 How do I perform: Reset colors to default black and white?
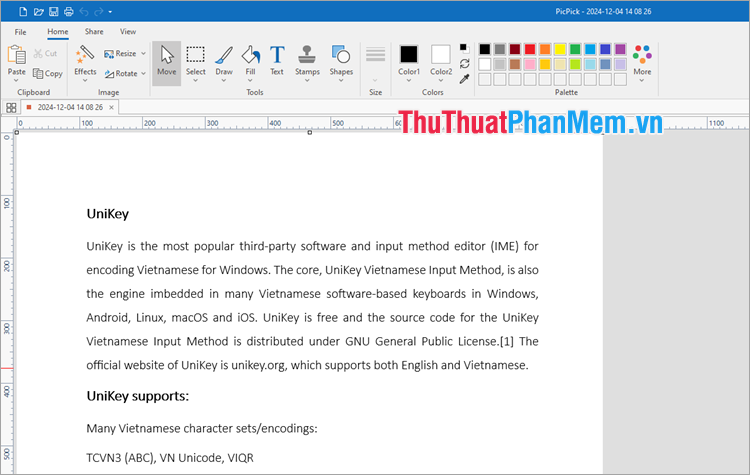[x=464, y=48]
